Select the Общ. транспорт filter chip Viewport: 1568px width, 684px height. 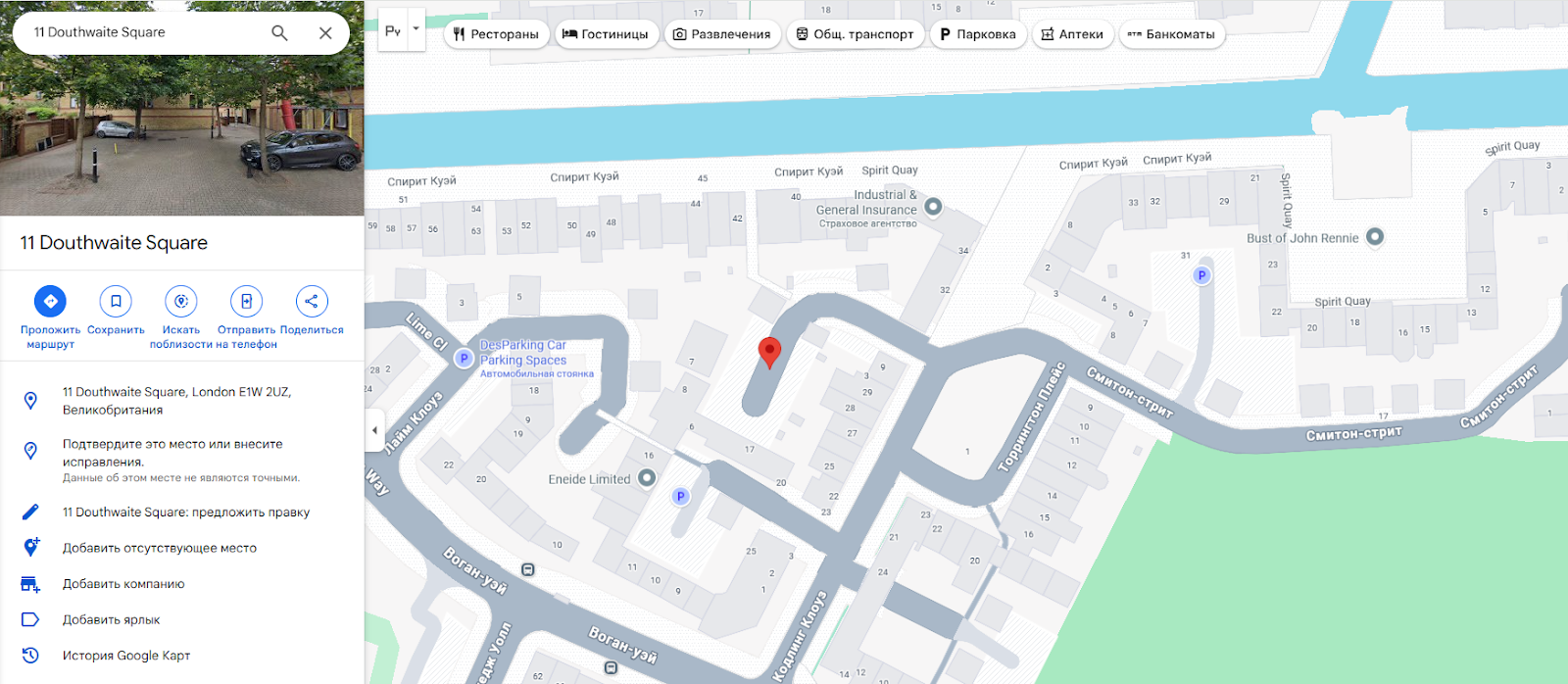pos(855,34)
